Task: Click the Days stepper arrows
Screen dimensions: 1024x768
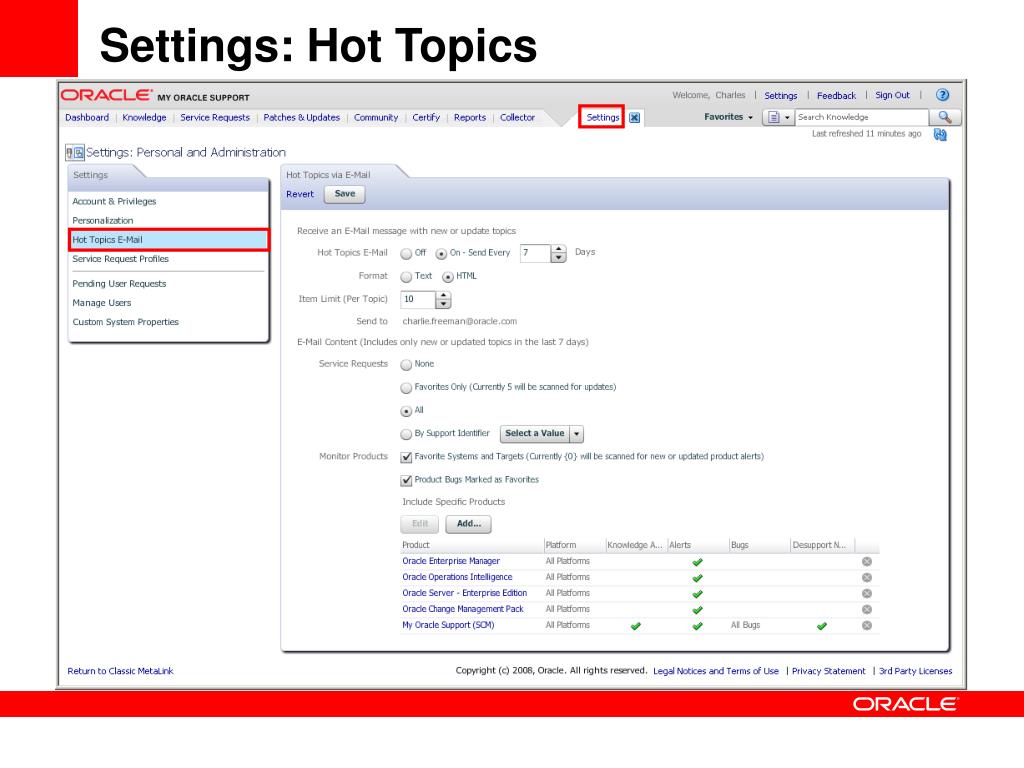Action: pyautogui.click(x=558, y=253)
